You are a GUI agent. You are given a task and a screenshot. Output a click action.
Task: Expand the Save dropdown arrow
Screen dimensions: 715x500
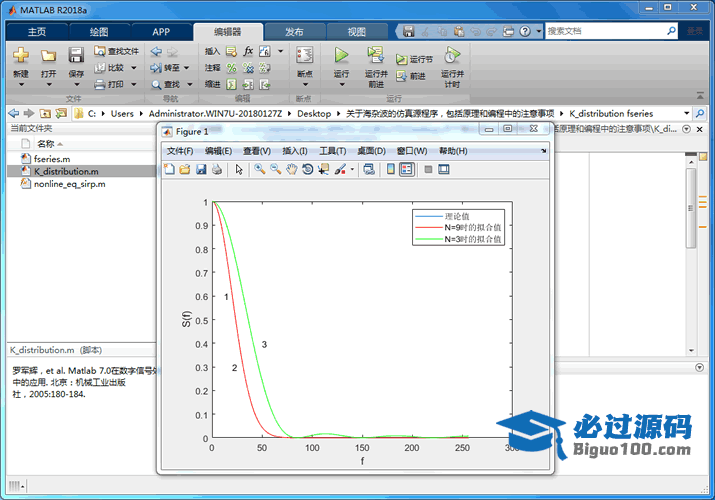[76, 85]
